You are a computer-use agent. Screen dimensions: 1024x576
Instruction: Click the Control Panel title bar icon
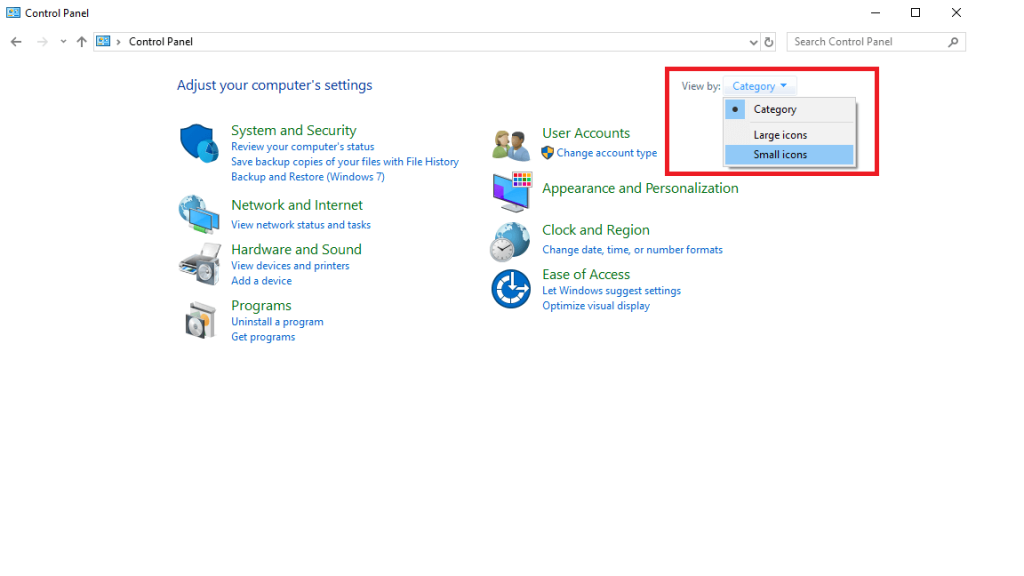pos(13,12)
